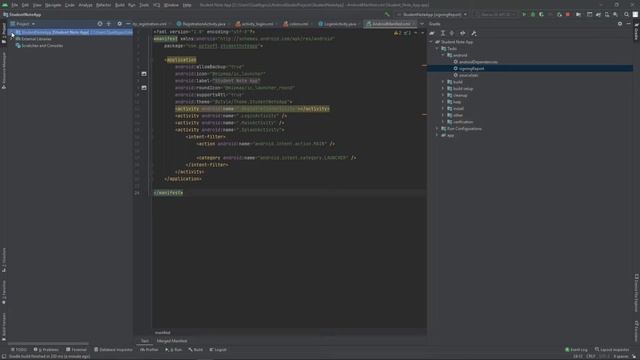Click the Select Opened File target icon
This screenshot has width=640, height=360.
click(x=100, y=24)
